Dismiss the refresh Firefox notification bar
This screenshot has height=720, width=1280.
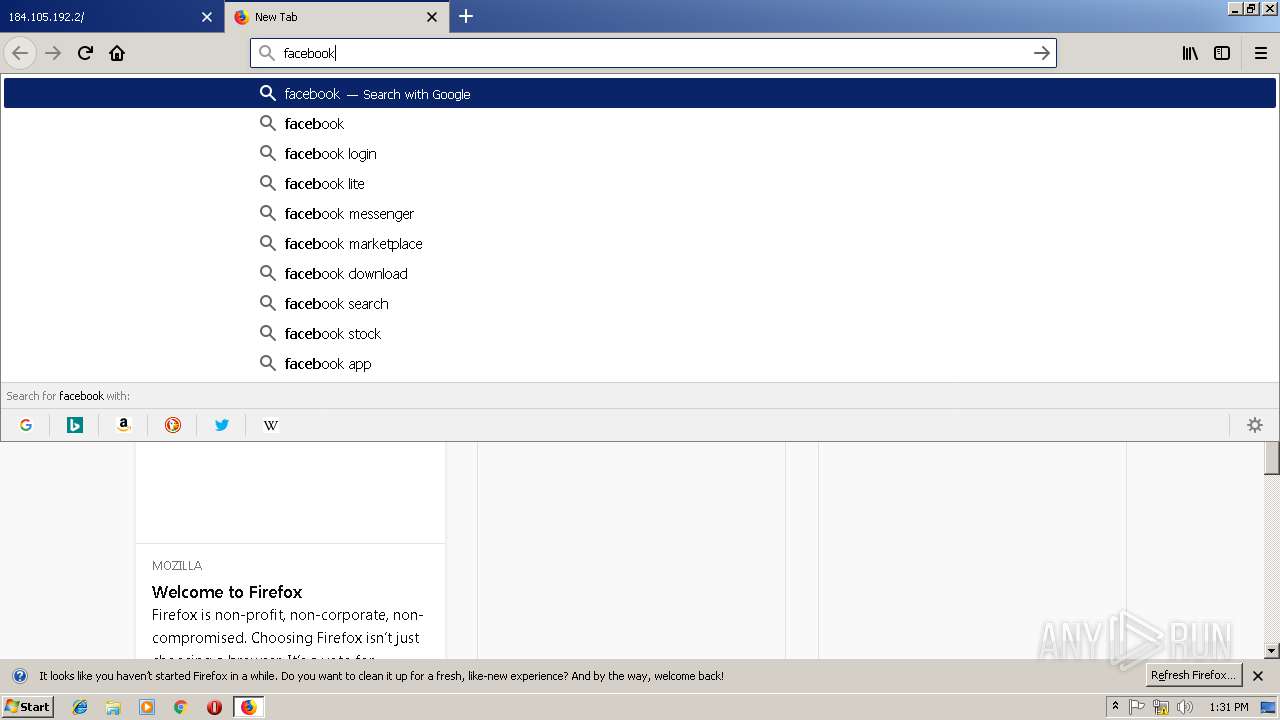pos(1258,676)
